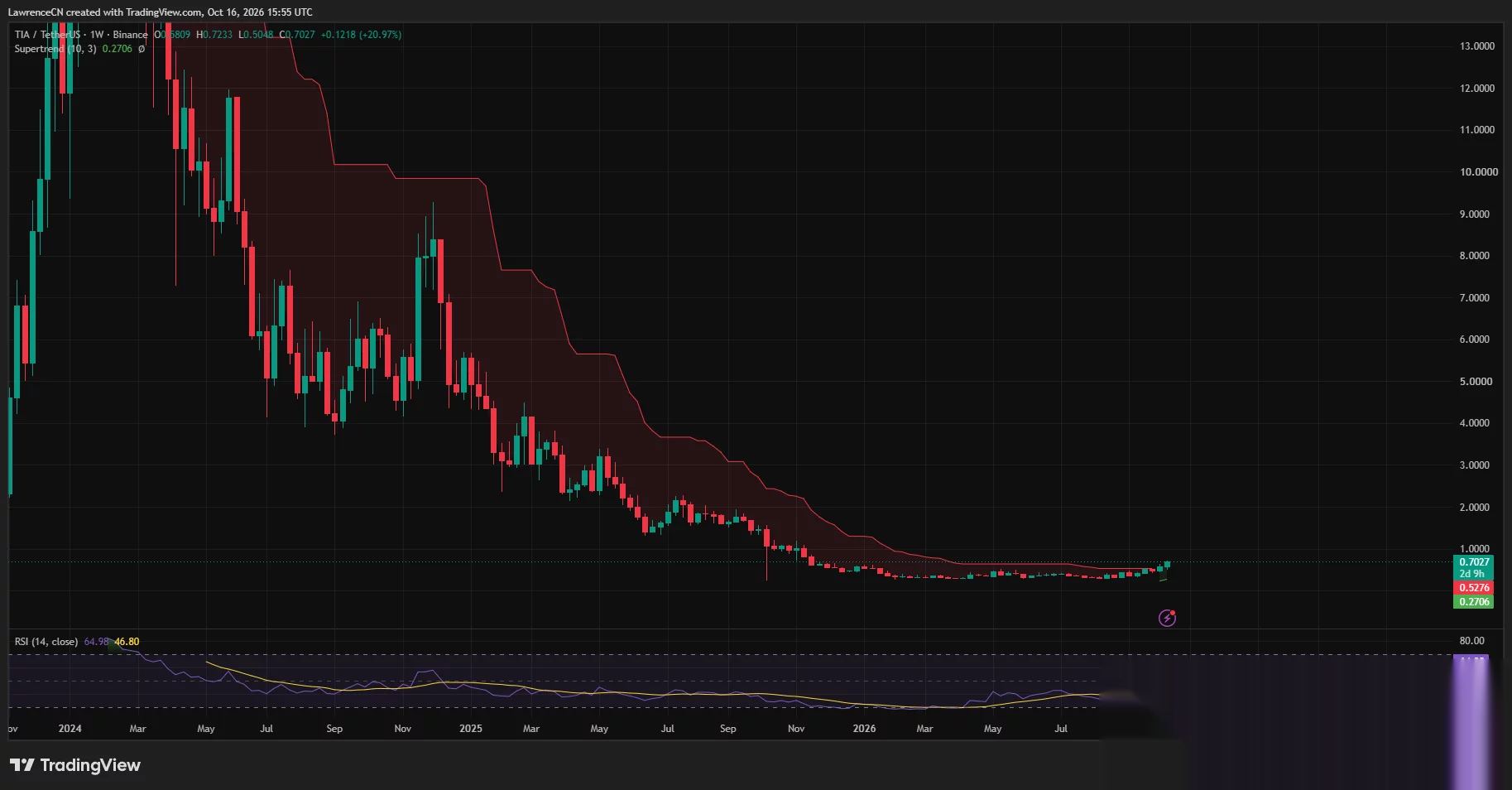Click the red 0.5276 price axis label

click(1474, 588)
